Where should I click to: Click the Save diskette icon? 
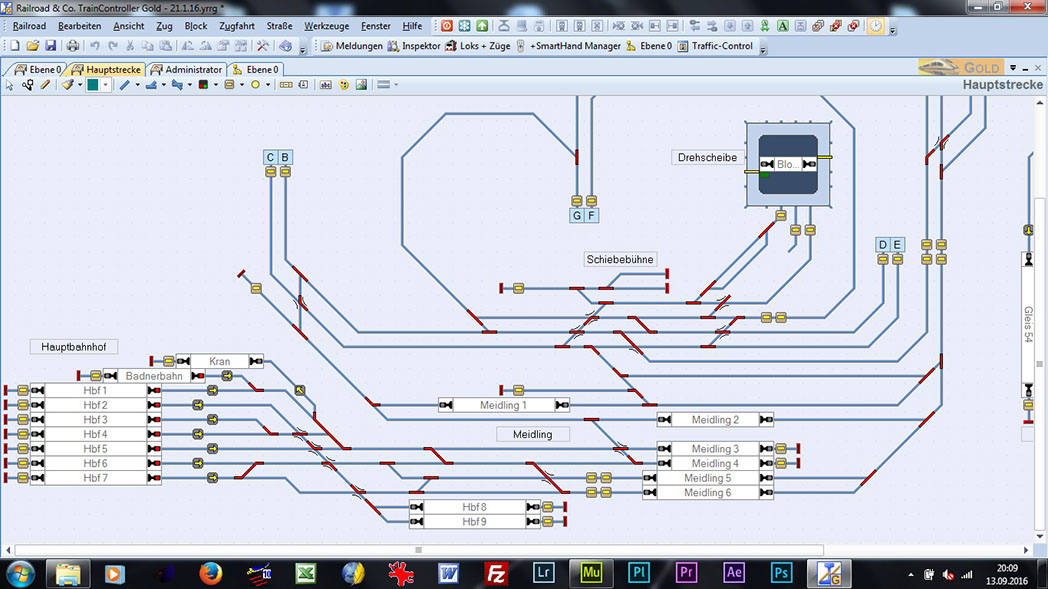pyautogui.click(x=50, y=46)
